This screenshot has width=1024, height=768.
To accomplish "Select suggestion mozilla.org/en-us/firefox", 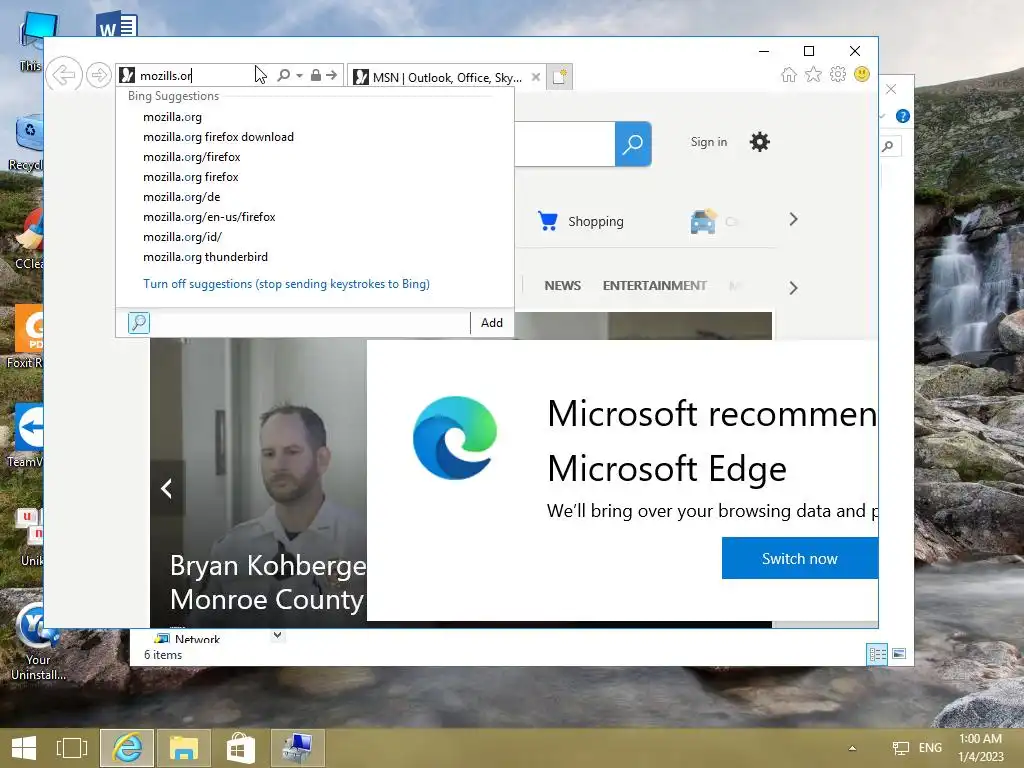I will tap(209, 217).
